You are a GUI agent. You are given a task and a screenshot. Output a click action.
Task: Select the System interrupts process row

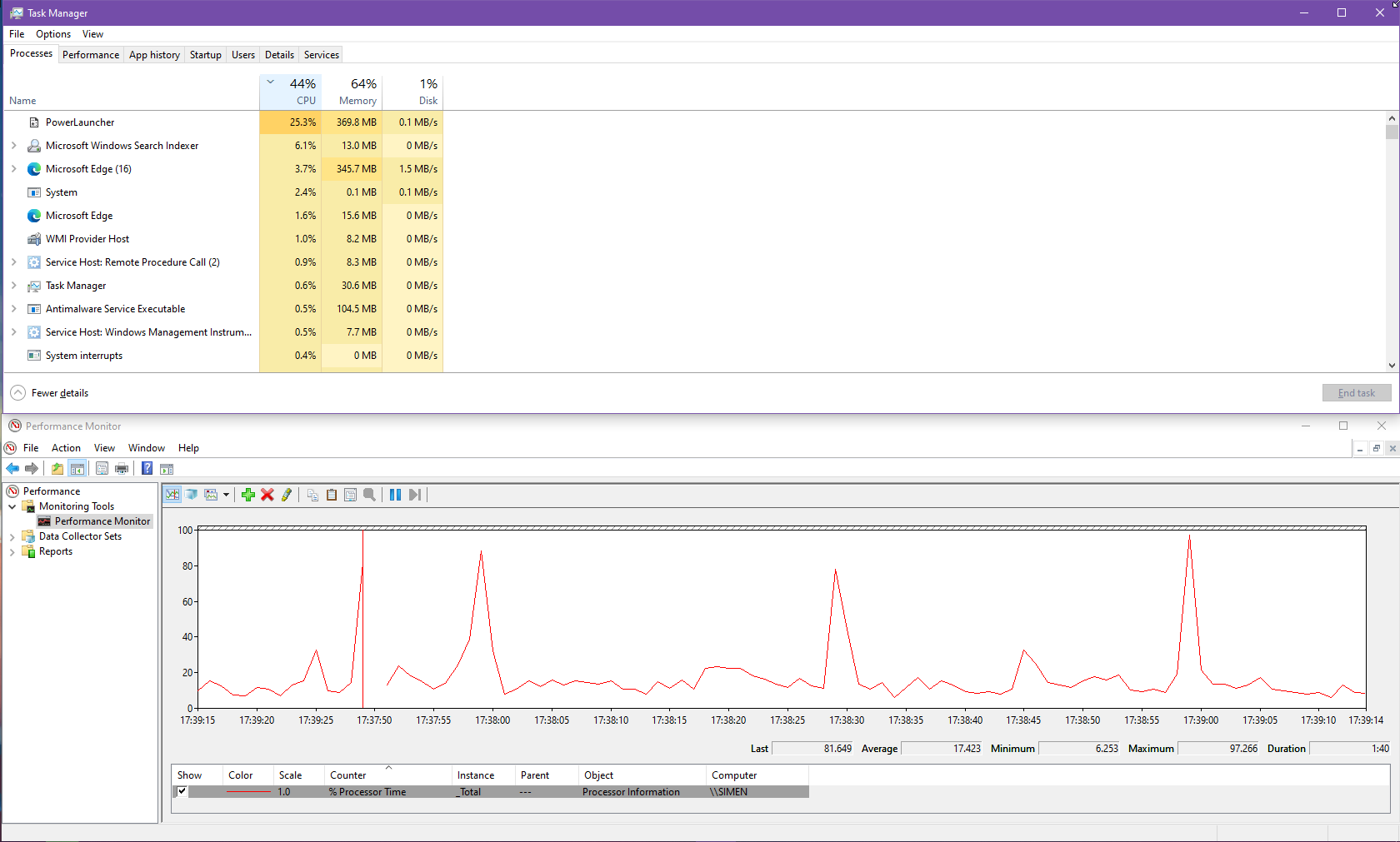coord(223,356)
